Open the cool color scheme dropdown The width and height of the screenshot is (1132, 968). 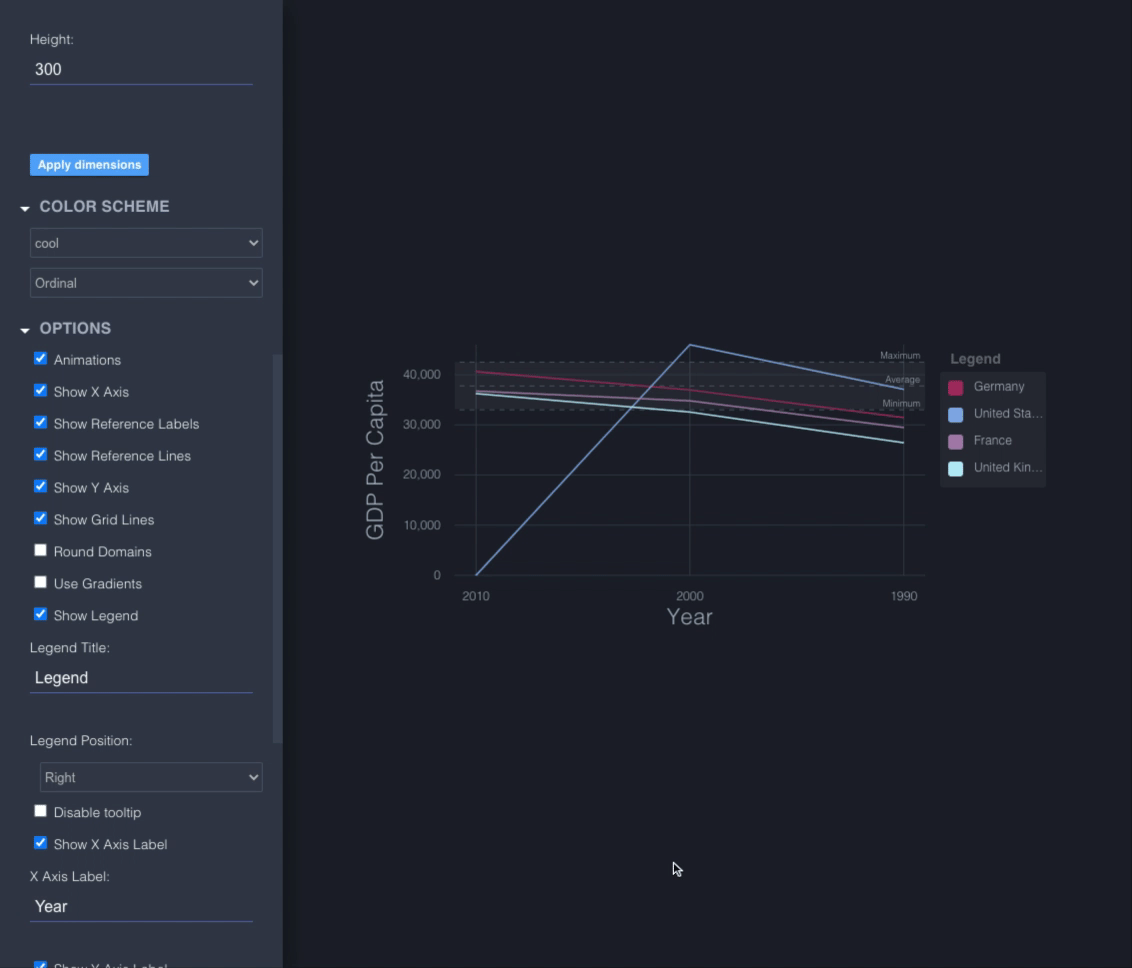point(146,243)
